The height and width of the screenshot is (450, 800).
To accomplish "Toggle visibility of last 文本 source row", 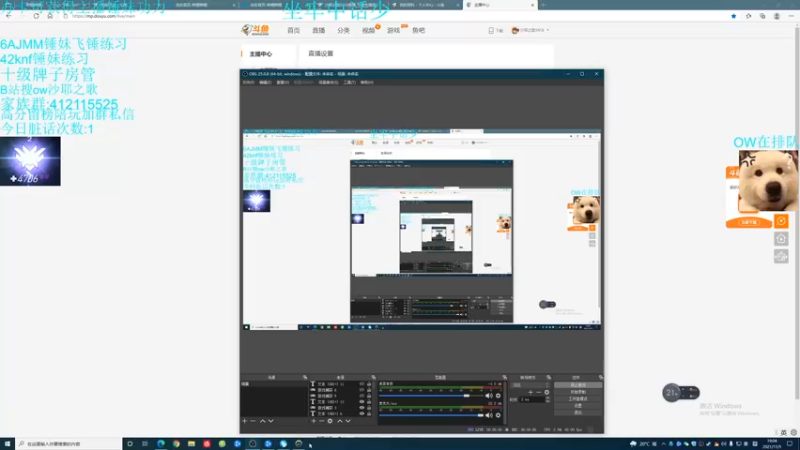I will tap(362, 413).
